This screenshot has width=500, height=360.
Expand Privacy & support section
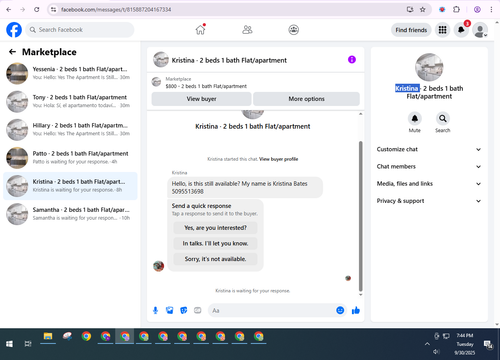point(429,201)
